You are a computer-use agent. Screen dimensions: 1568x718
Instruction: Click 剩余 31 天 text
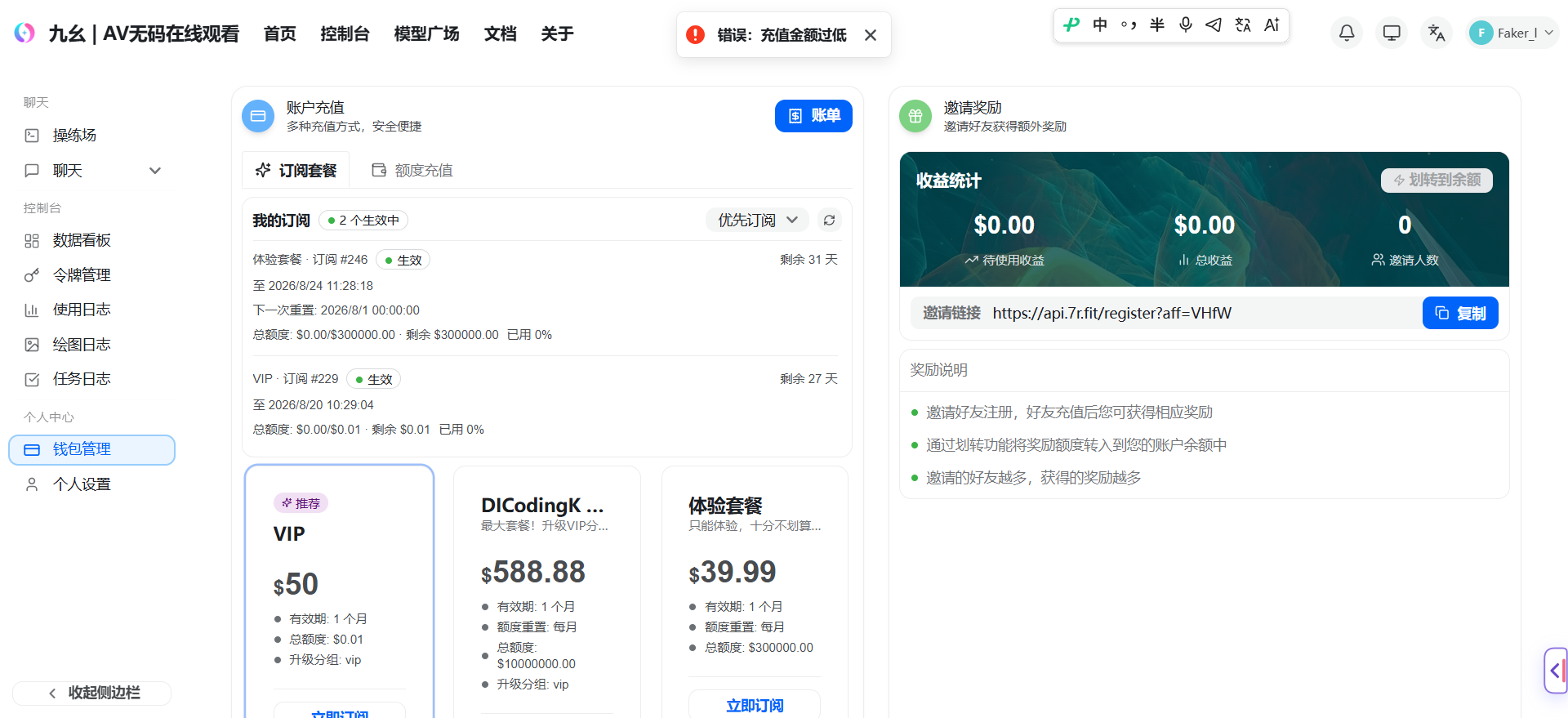[x=808, y=260]
